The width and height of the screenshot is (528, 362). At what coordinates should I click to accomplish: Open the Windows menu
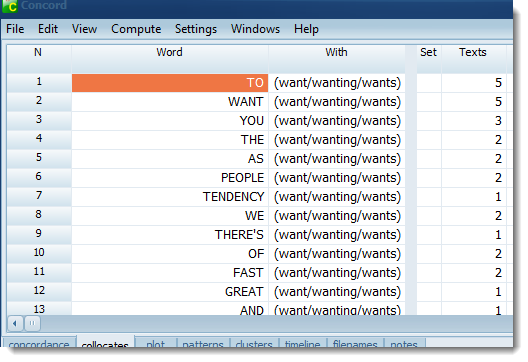coord(255,29)
